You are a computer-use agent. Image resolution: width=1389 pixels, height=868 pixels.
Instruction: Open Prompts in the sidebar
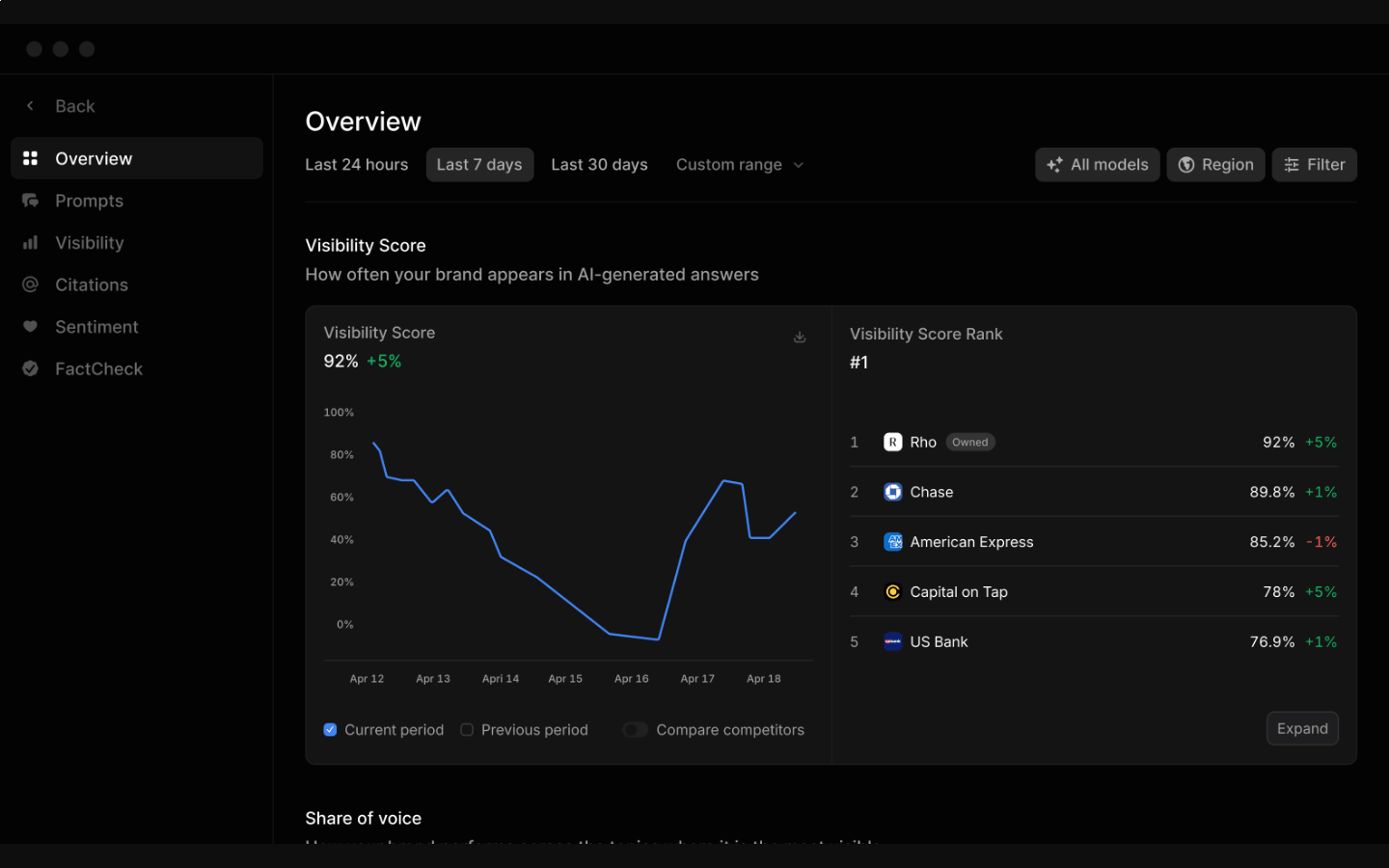(x=137, y=201)
